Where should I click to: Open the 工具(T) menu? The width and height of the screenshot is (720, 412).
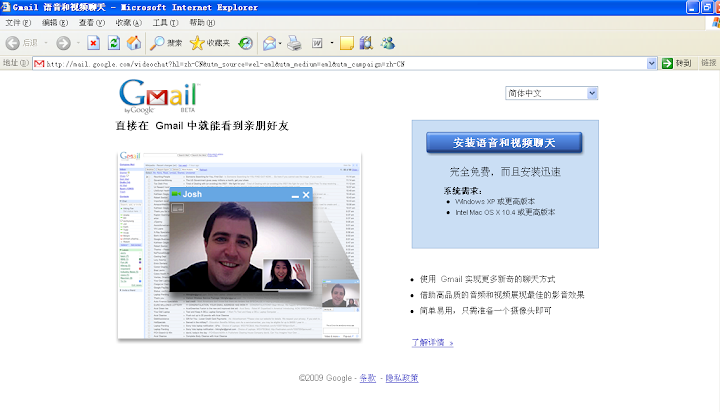coord(165,23)
